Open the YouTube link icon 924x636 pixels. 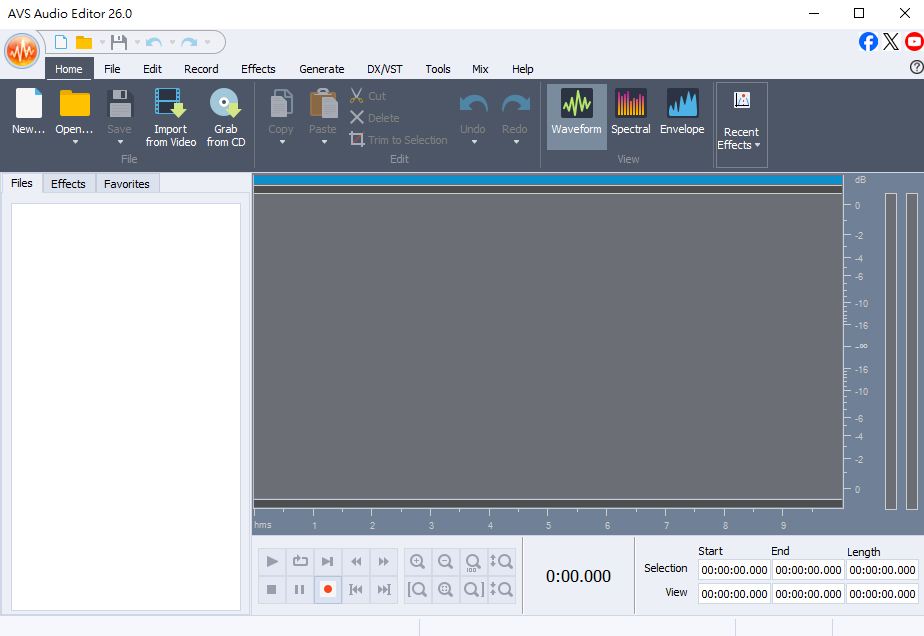[914, 42]
